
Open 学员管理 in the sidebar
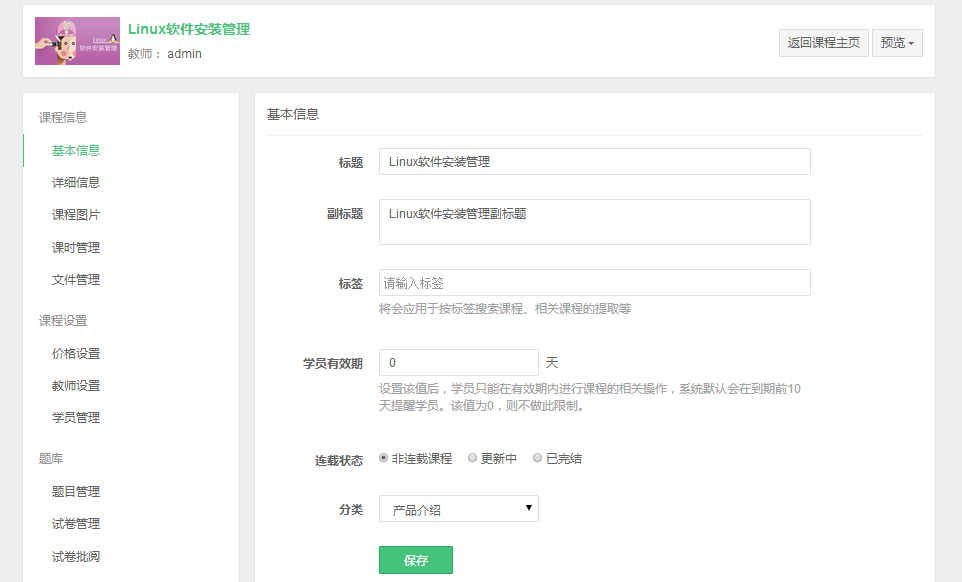point(76,418)
